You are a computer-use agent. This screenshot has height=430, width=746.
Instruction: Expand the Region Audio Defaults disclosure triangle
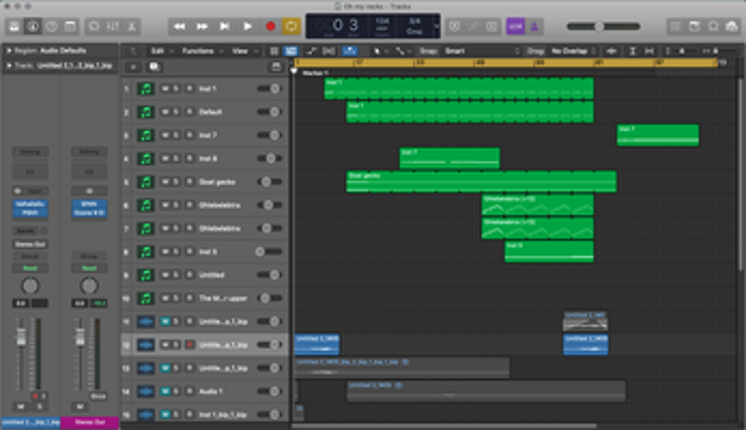pos(8,50)
